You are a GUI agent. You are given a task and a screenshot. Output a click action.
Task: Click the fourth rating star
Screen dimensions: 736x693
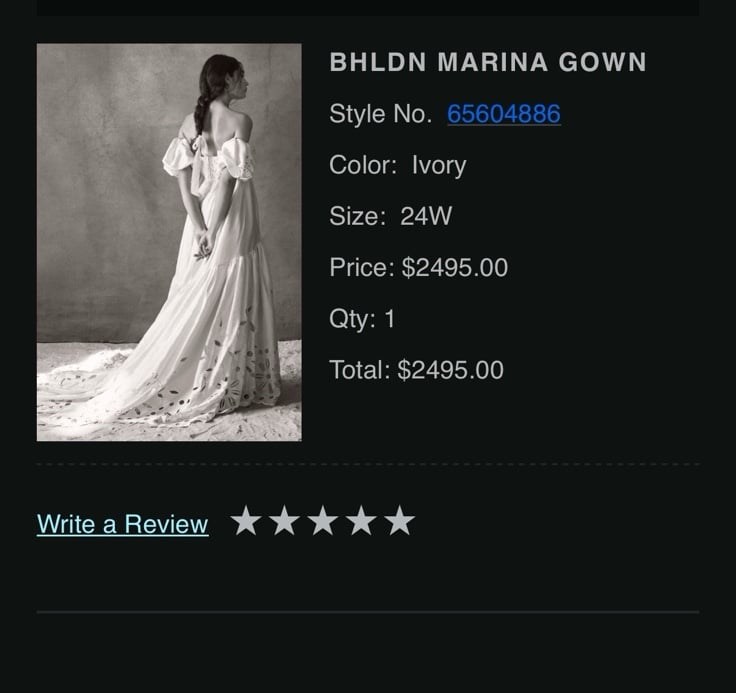pos(361,520)
